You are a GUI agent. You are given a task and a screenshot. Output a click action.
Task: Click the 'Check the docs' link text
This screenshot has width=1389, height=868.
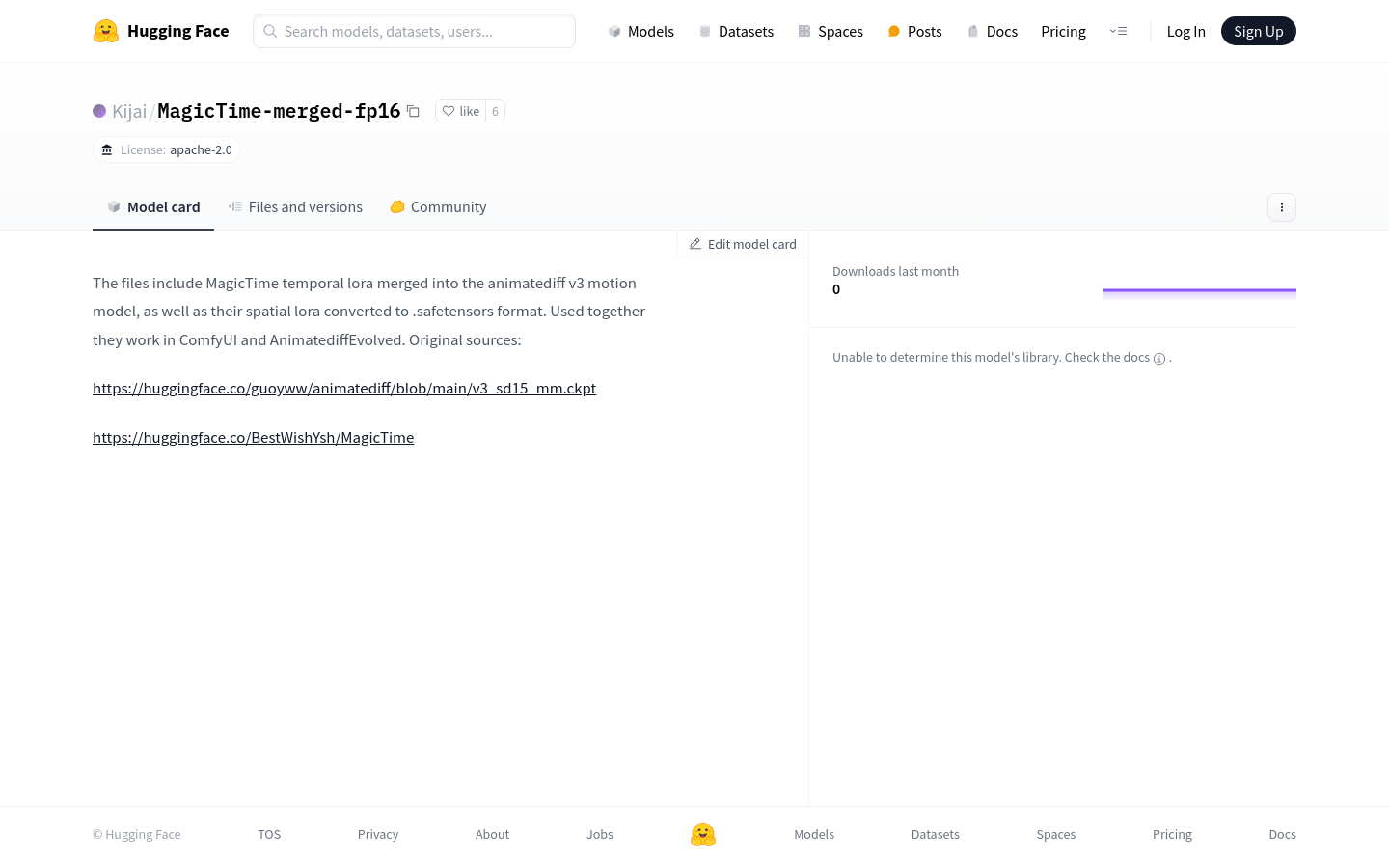[1106, 357]
